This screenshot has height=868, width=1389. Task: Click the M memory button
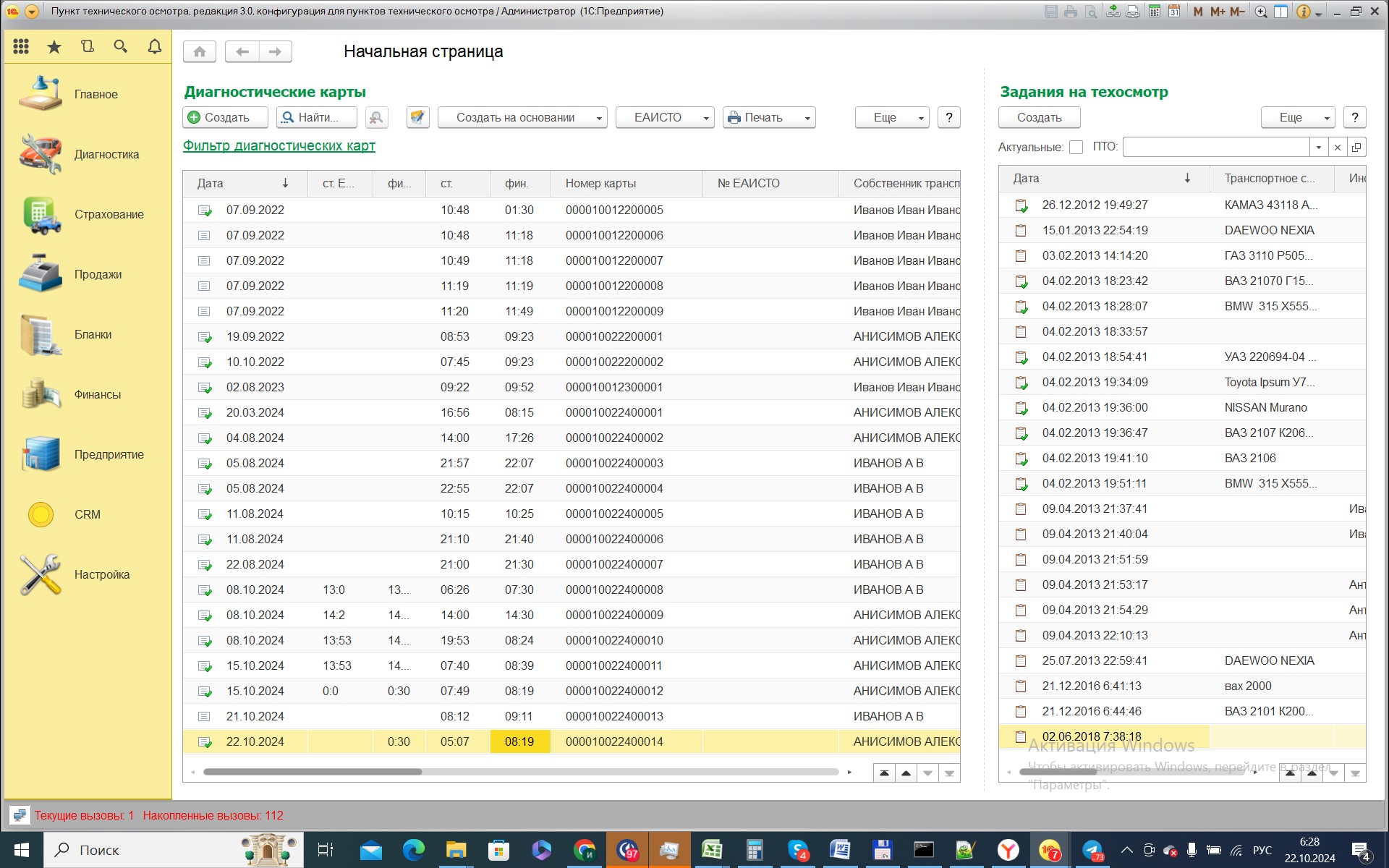pyautogui.click(x=1198, y=12)
